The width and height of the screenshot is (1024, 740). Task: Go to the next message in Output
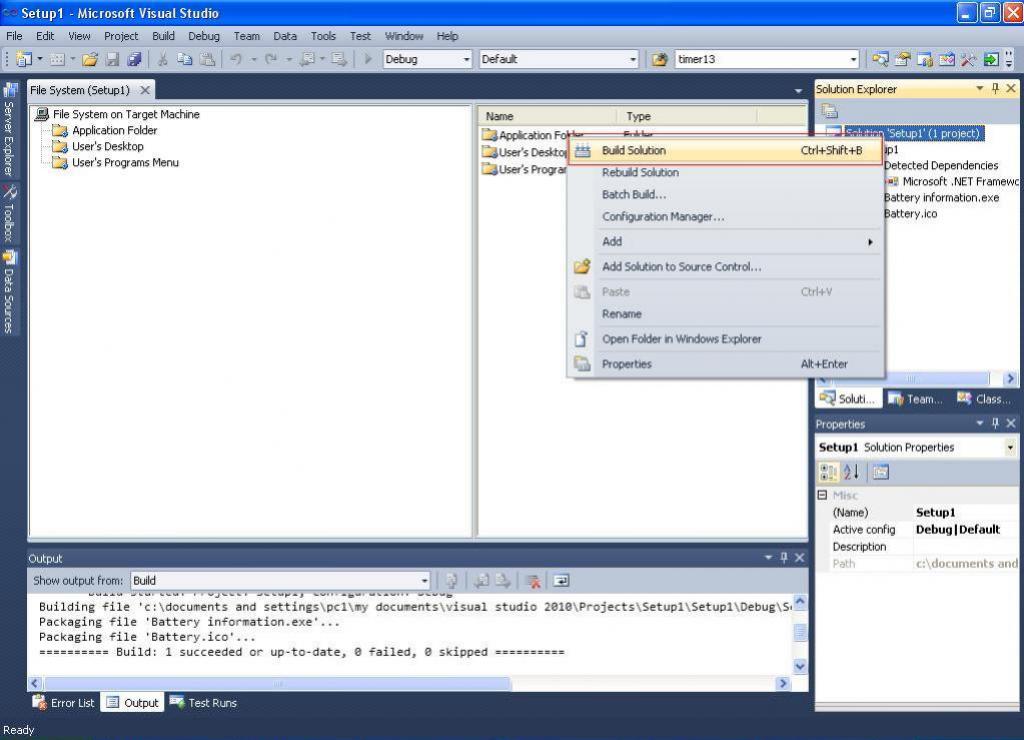pos(503,581)
